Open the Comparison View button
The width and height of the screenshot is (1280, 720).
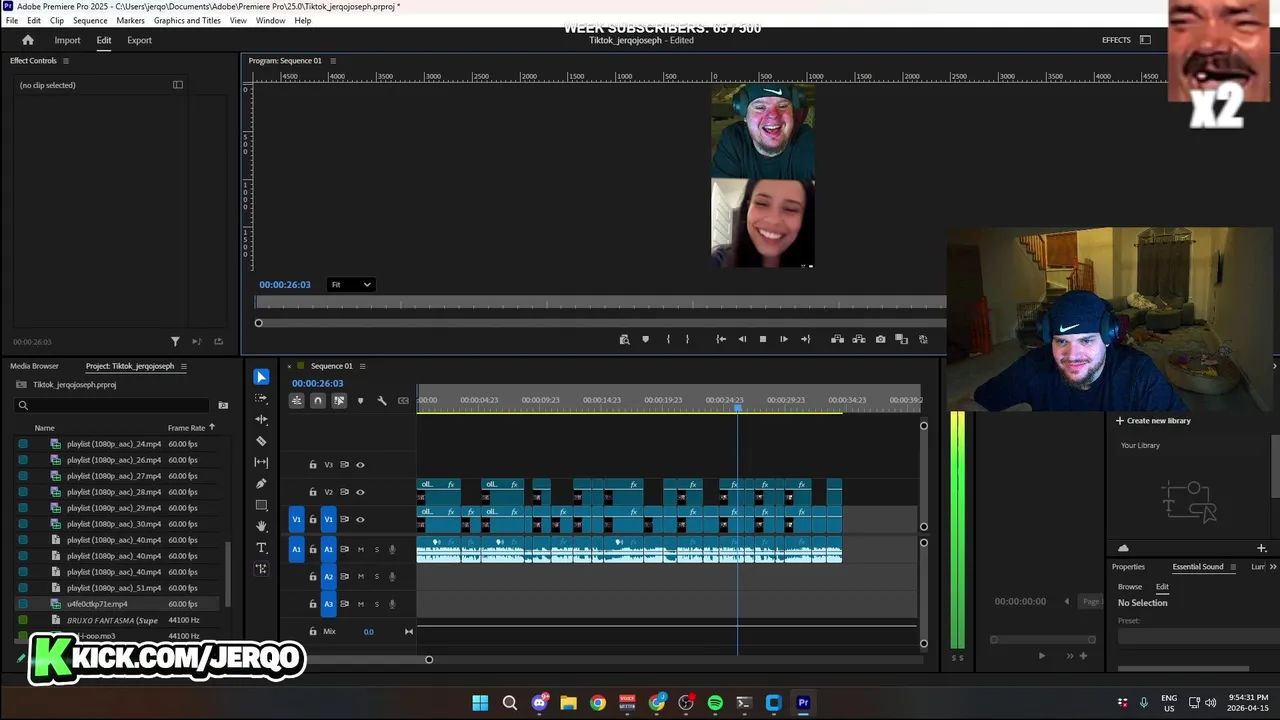coord(901,339)
